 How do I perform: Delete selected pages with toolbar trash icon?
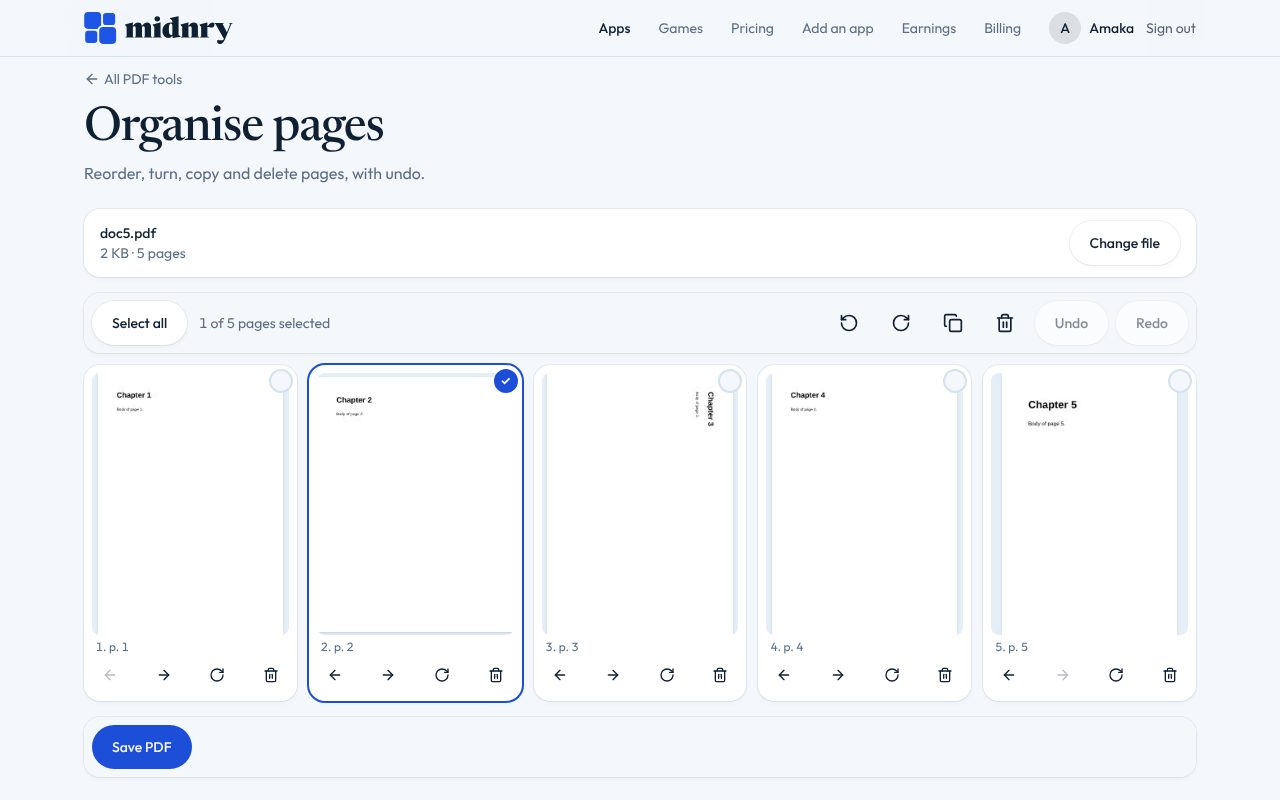point(1005,323)
